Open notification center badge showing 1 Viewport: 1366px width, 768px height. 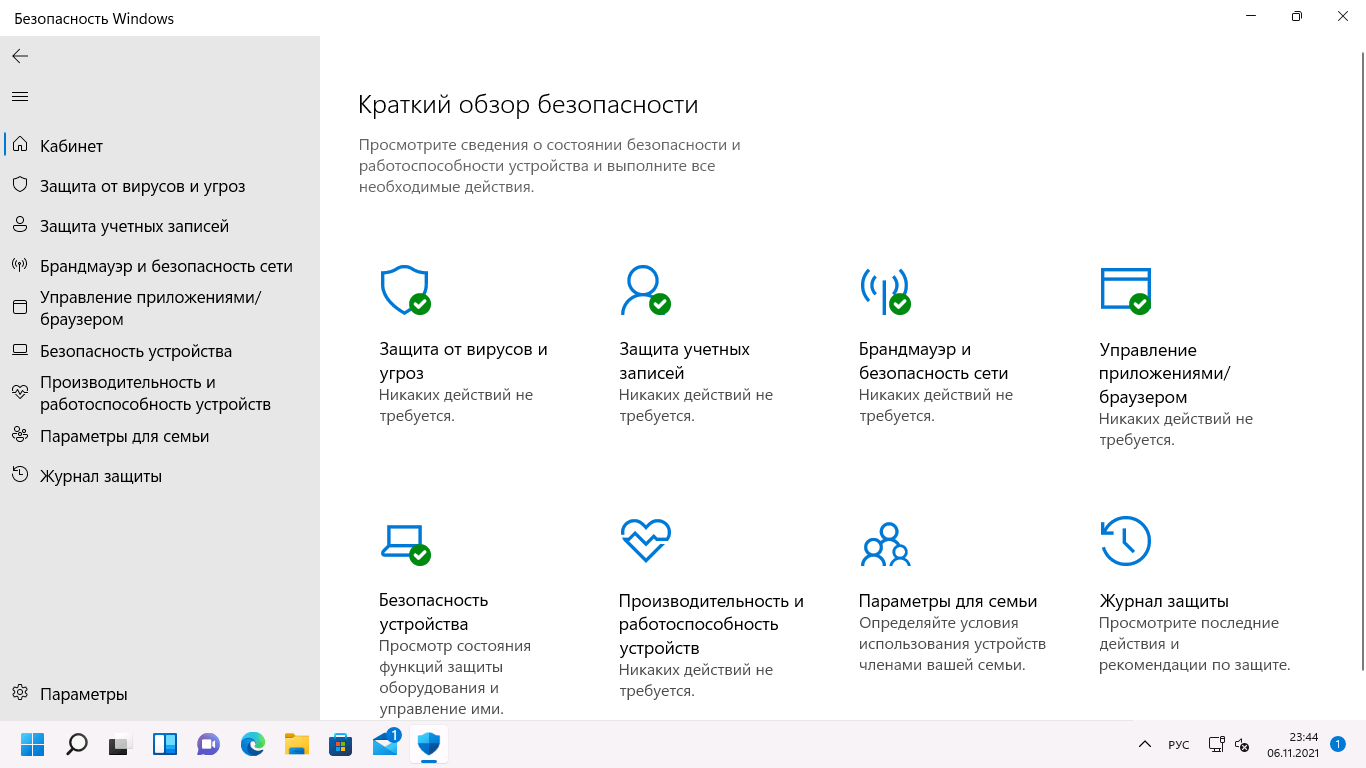pos(1338,744)
